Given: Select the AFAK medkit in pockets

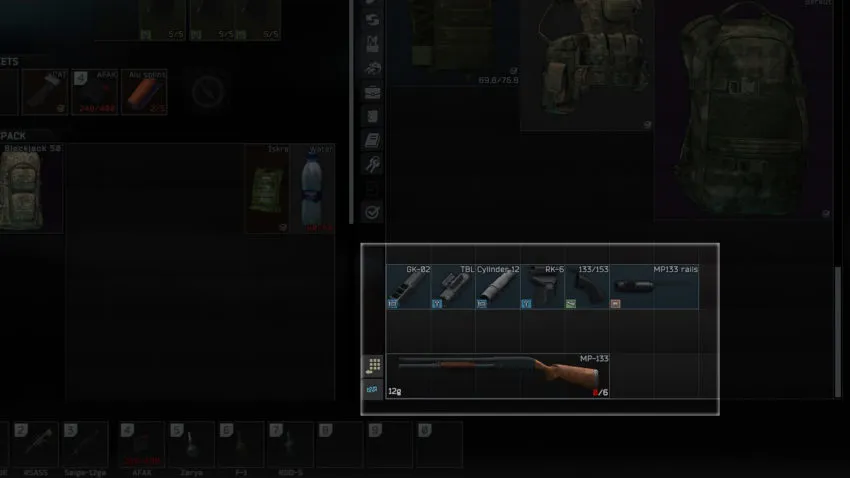Looking at the screenshot, I should pos(95,92).
